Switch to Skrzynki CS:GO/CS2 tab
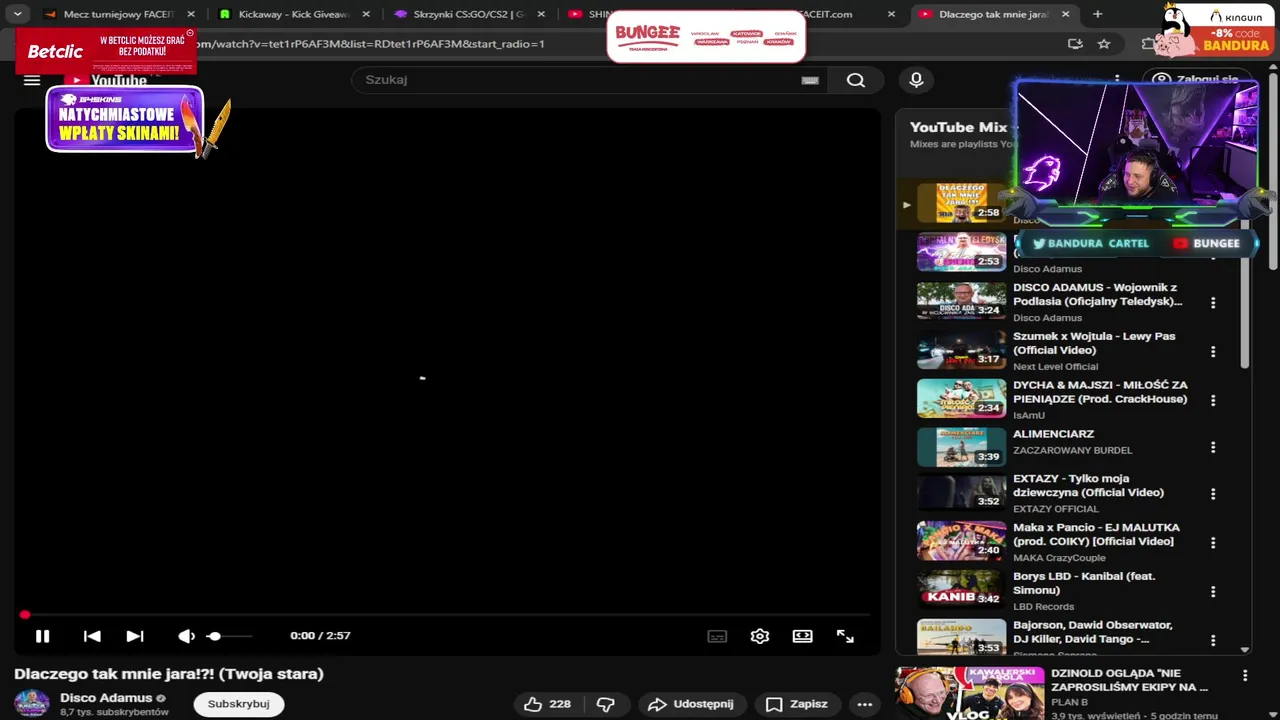 tap(469, 15)
